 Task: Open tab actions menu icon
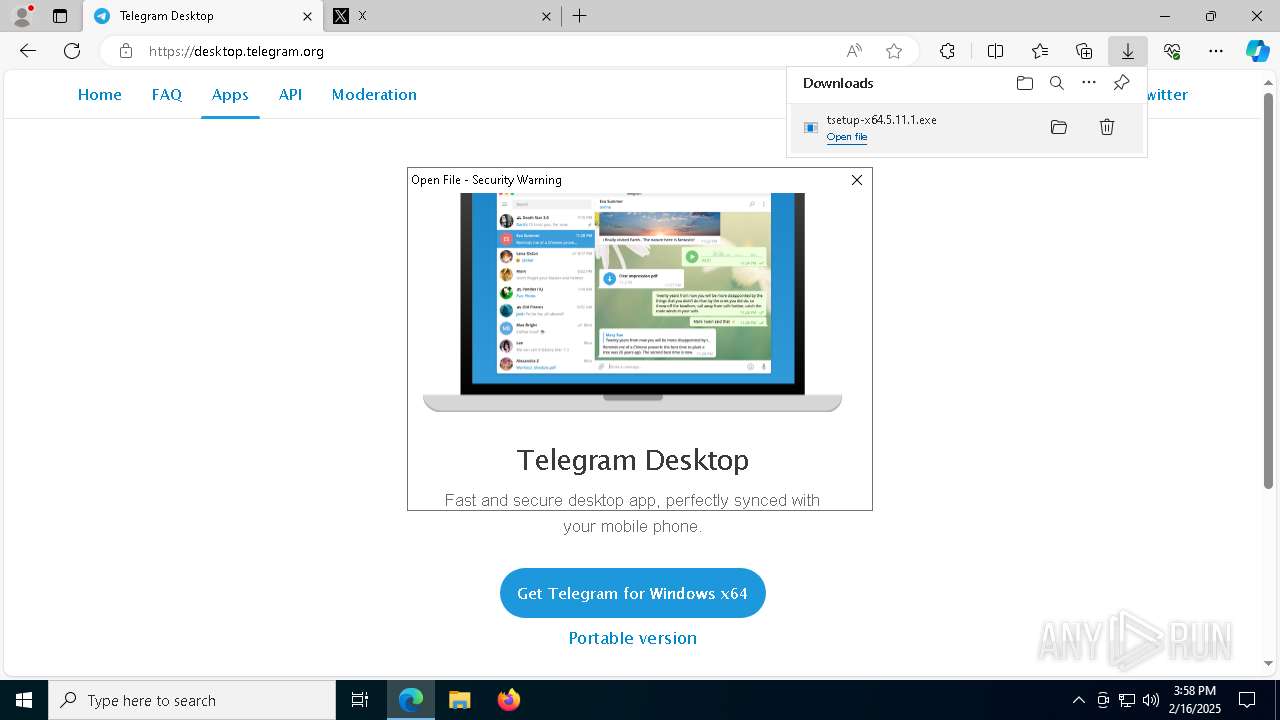point(60,16)
